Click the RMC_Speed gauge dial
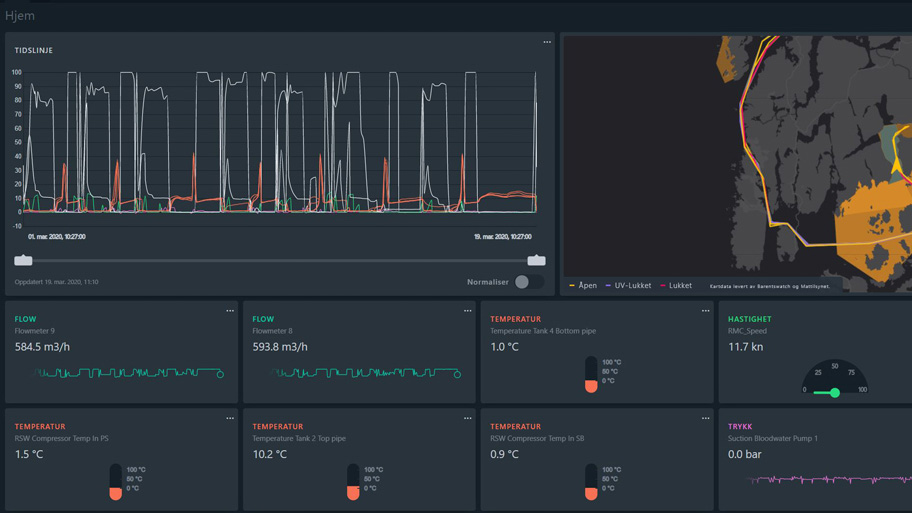This screenshot has height=513, width=912. (x=835, y=378)
